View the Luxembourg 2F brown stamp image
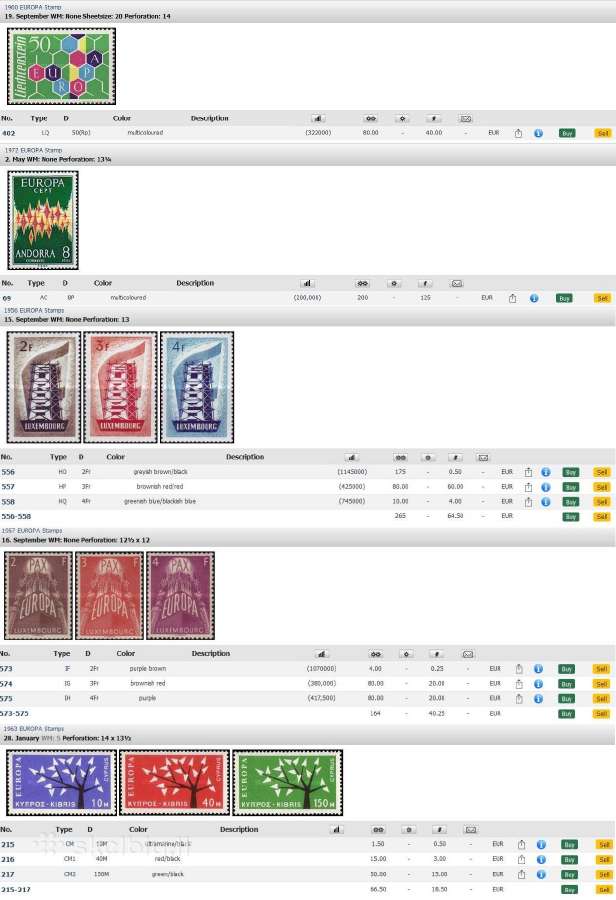The image size is (616, 900). pos(44,387)
